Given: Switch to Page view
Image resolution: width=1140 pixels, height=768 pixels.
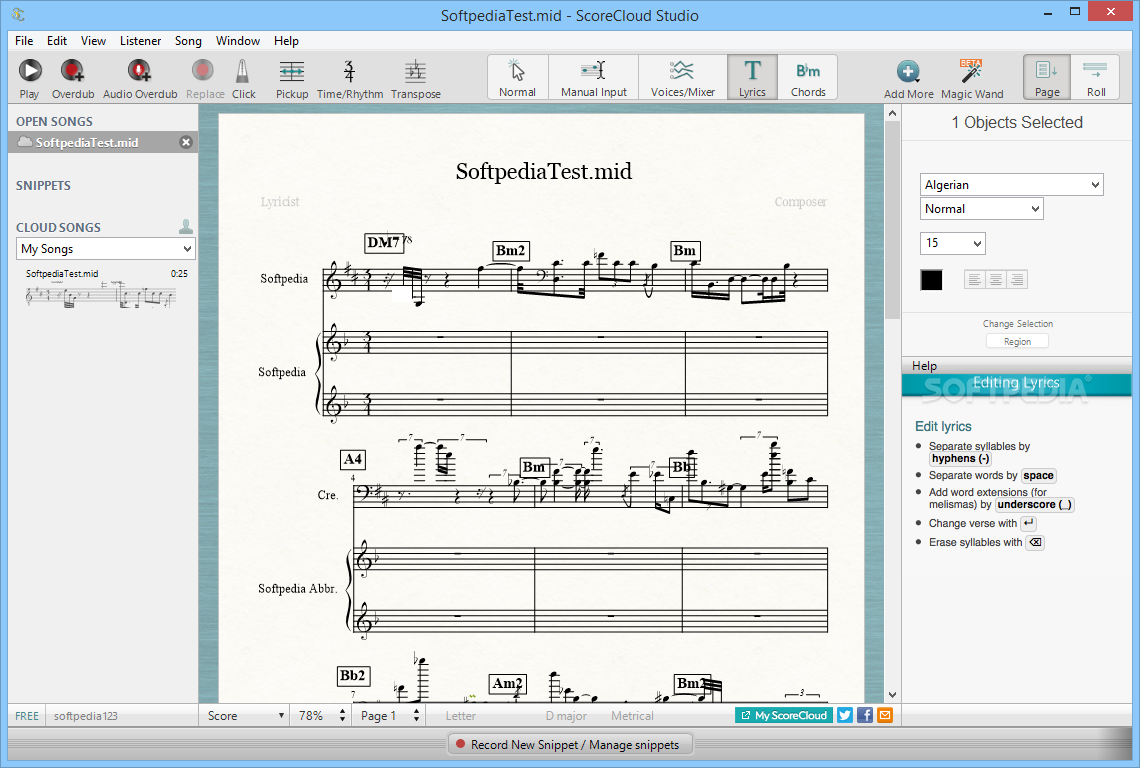Looking at the screenshot, I should tap(1047, 77).
